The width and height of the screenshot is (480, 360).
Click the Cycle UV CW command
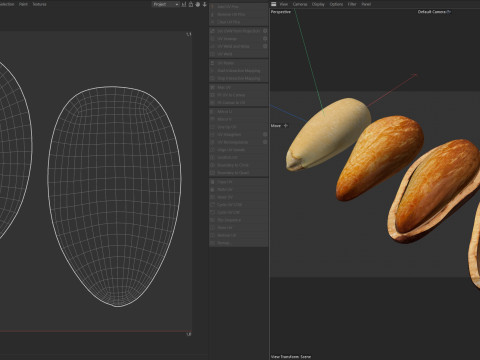click(x=239, y=212)
